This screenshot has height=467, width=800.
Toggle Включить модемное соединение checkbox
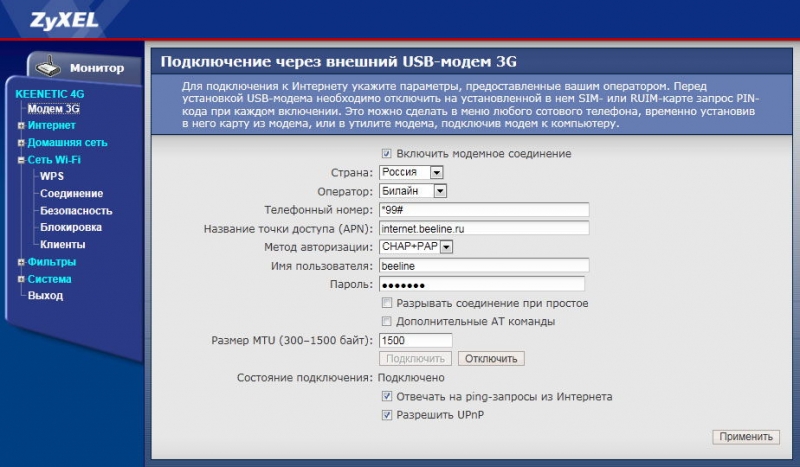coord(387,154)
